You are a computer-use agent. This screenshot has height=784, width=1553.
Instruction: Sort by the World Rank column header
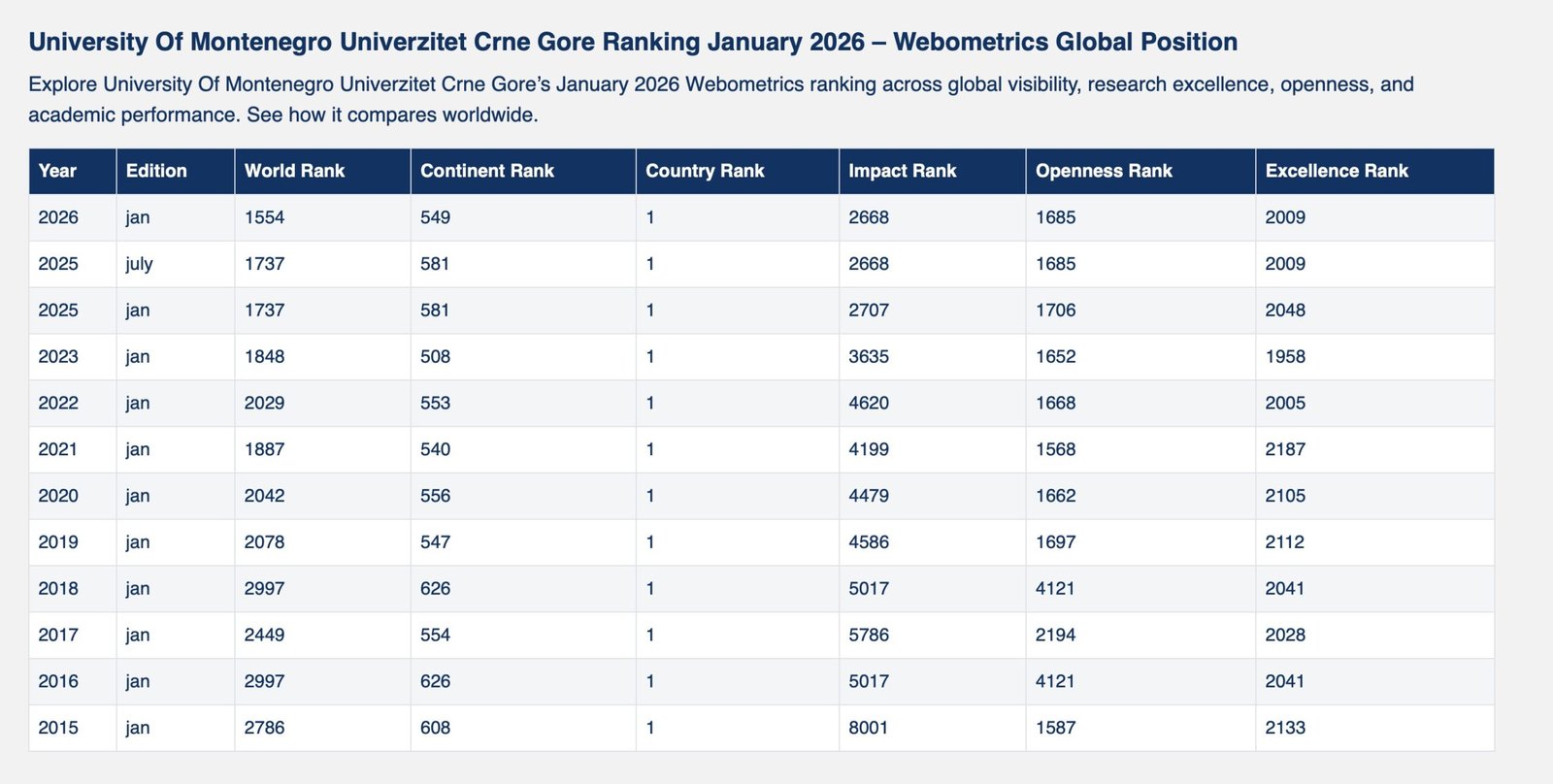pyautogui.click(x=294, y=171)
